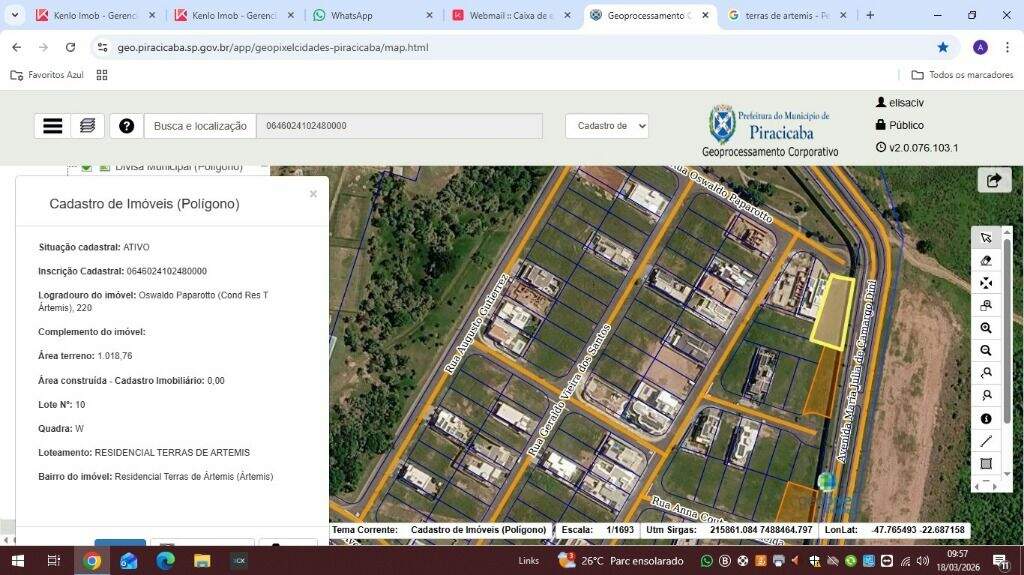Click the Quadra W text
The height and width of the screenshot is (575, 1024).
coord(61,429)
